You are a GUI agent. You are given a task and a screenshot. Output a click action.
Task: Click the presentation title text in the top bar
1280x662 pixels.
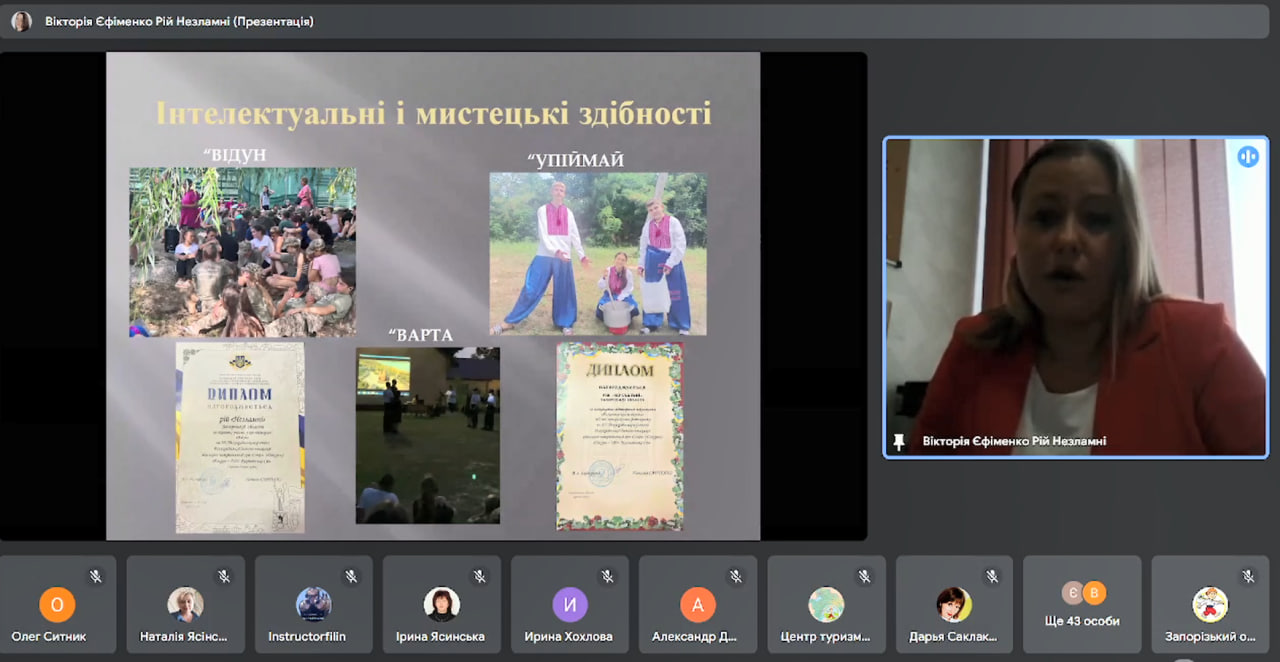tap(179, 21)
